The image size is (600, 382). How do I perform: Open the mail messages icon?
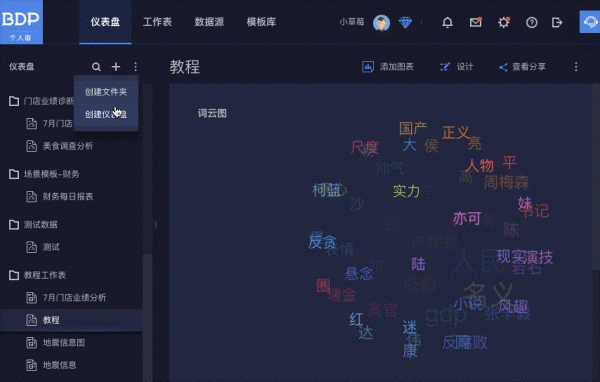coord(476,22)
